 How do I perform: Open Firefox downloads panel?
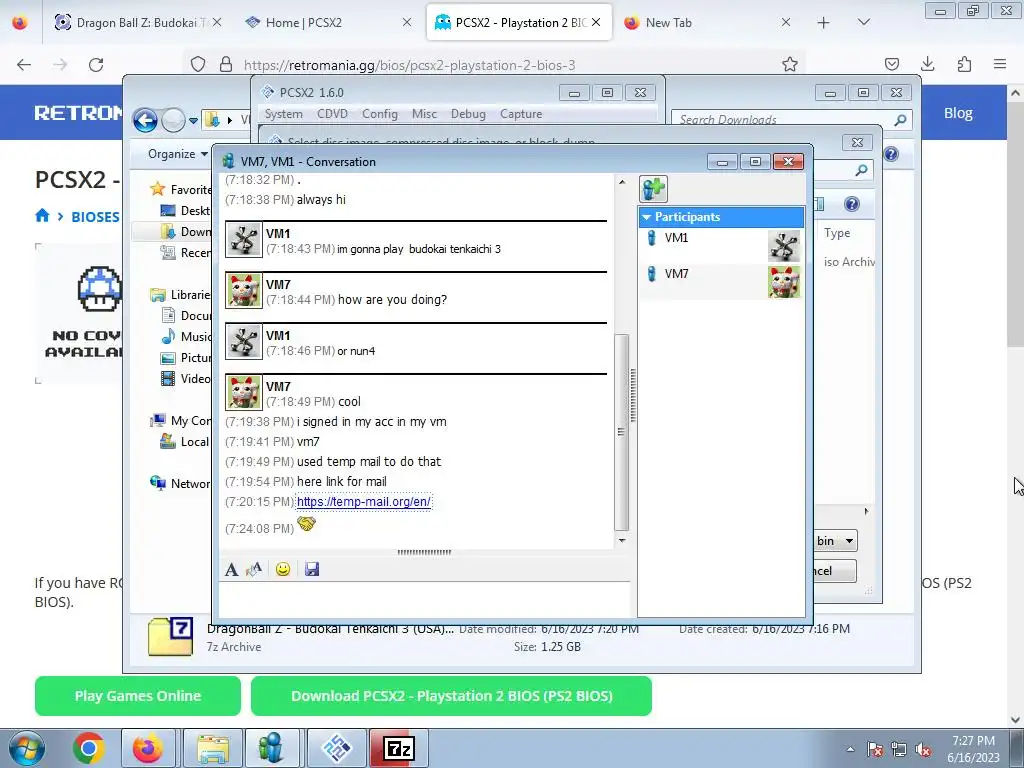(927, 64)
